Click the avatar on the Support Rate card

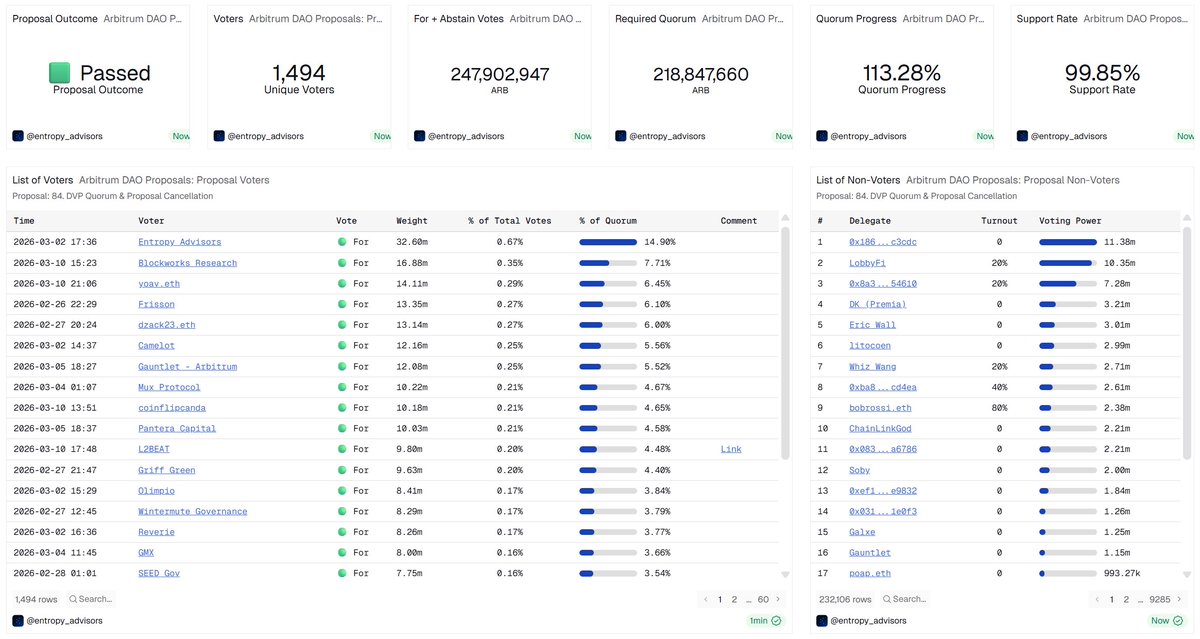[x=1022, y=136]
